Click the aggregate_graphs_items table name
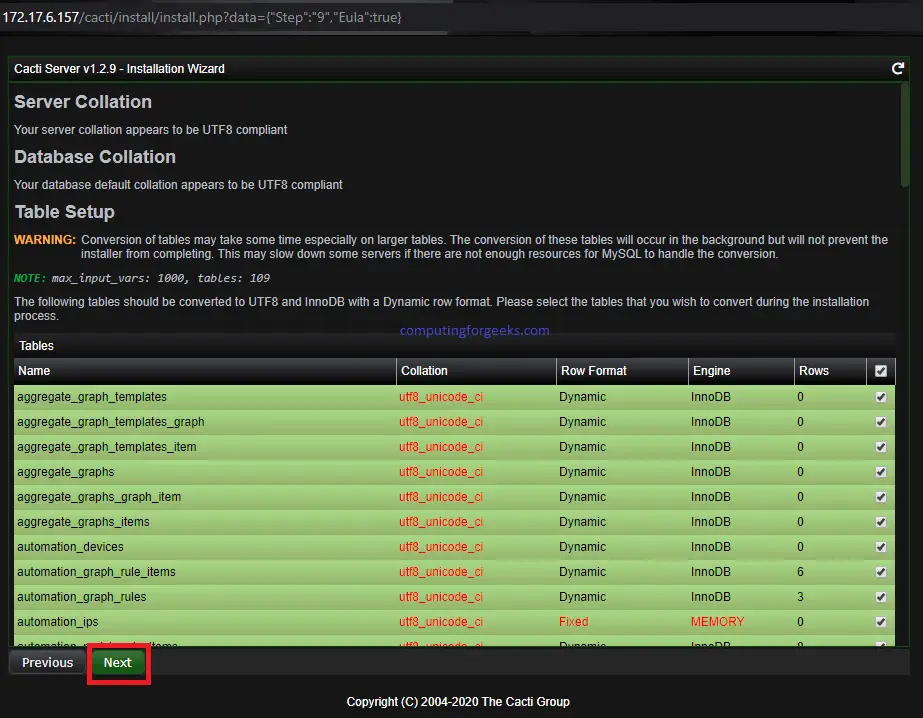 (x=83, y=522)
